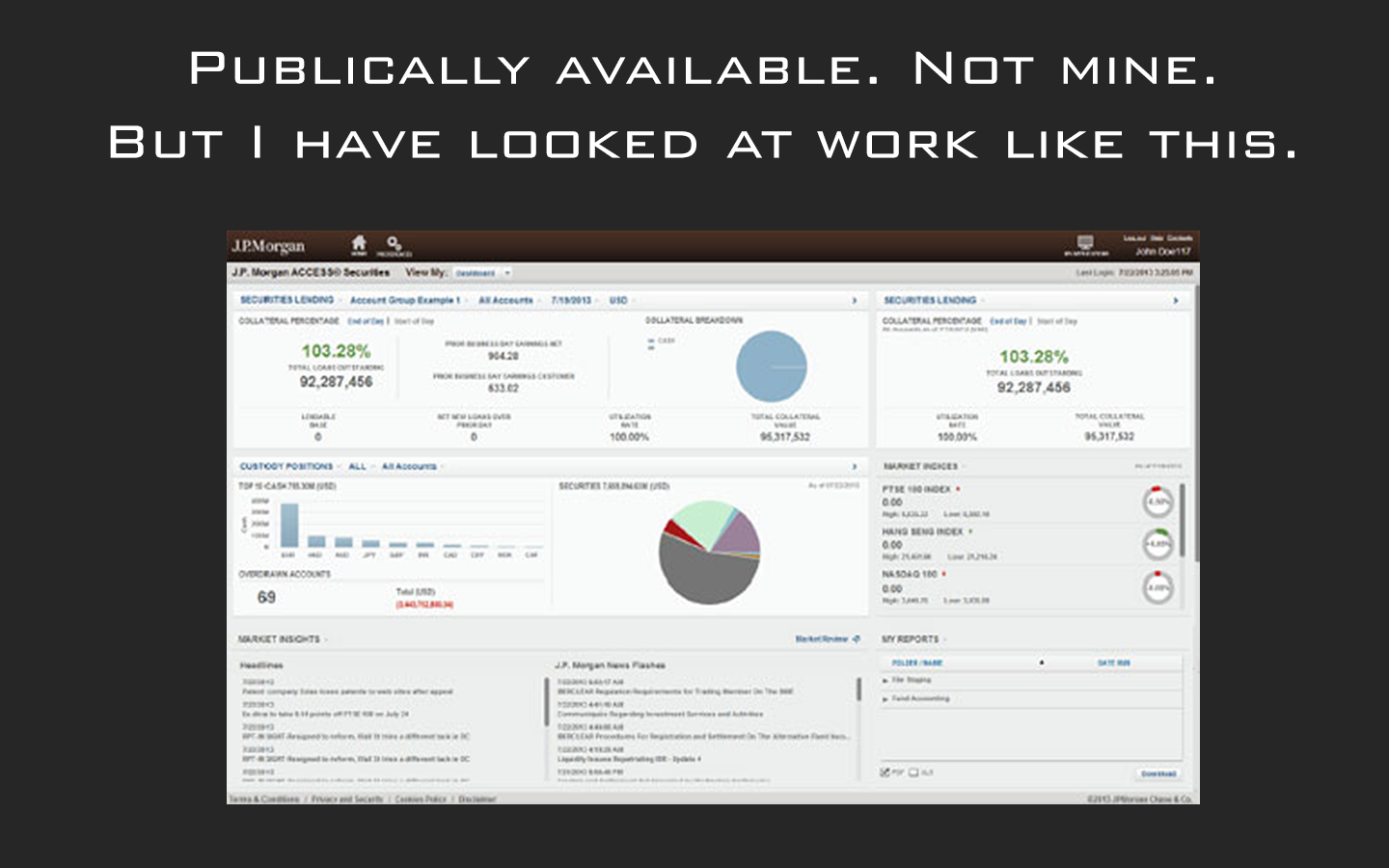Click the blue collateral breakdown pie chart
This screenshot has height=868, width=1389.
pyautogui.click(x=772, y=366)
